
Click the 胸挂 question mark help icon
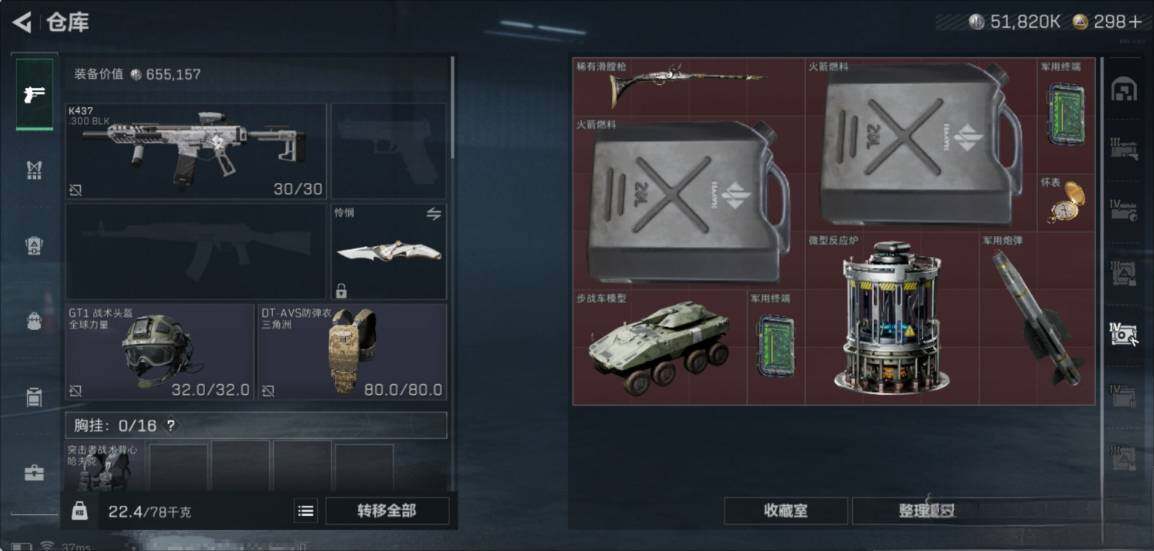tap(171, 425)
